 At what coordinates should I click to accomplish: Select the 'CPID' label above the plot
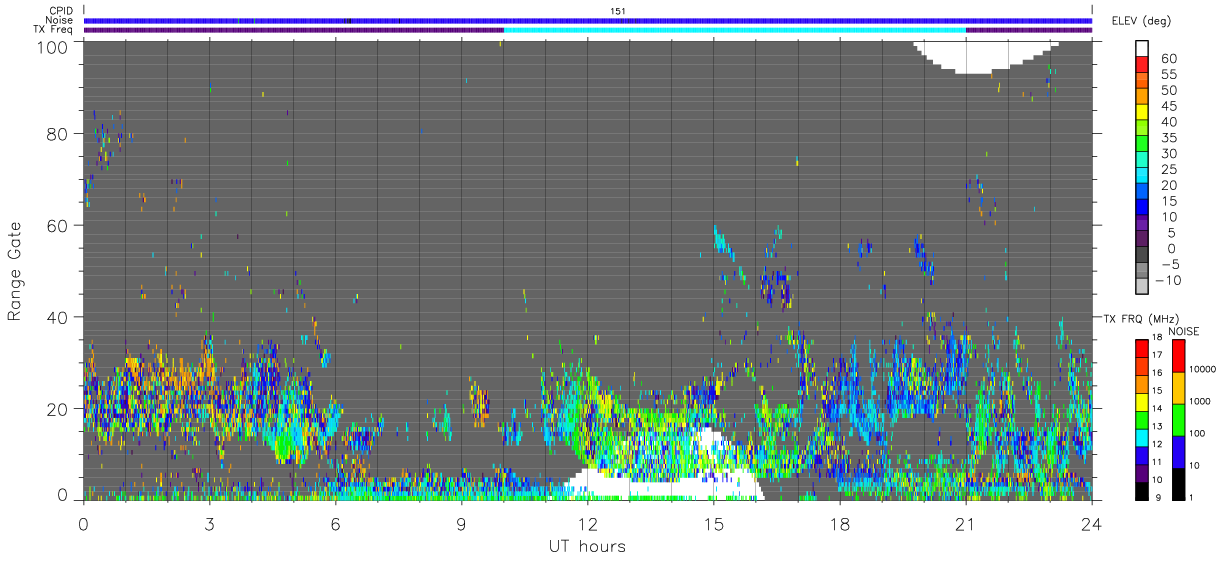click(60, 10)
